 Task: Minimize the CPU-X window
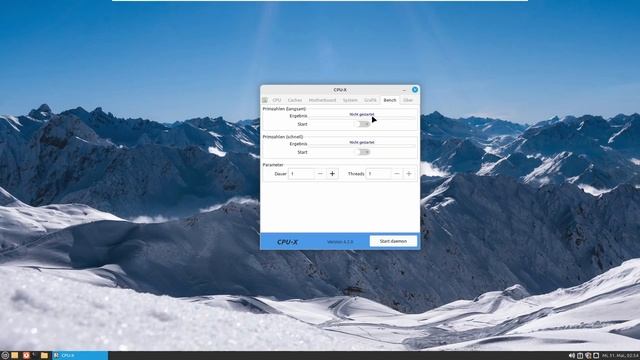tap(404, 90)
